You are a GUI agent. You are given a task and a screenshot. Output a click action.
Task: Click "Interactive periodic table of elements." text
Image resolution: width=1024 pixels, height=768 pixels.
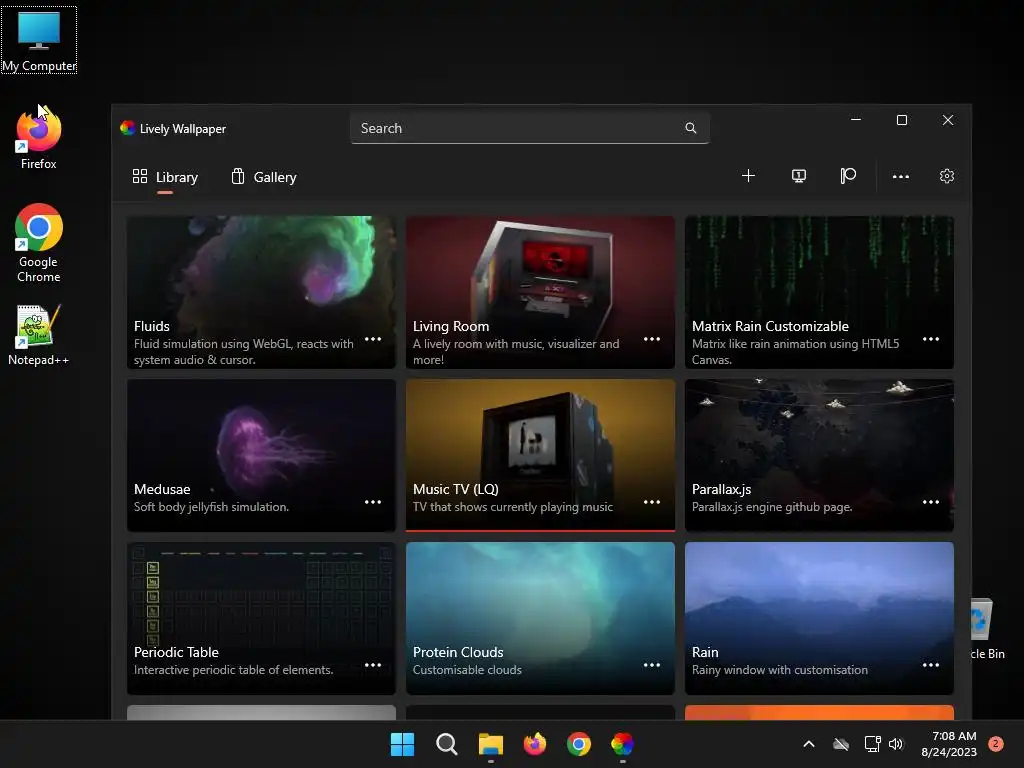(x=234, y=669)
